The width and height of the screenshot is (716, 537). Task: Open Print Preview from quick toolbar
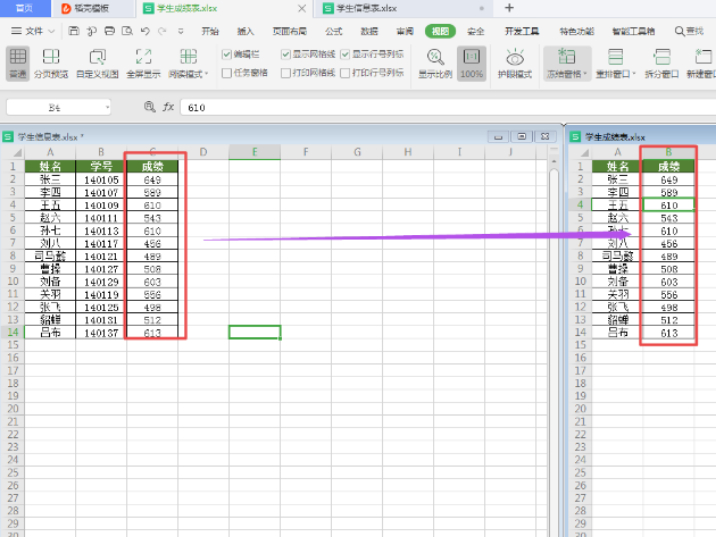(x=127, y=31)
